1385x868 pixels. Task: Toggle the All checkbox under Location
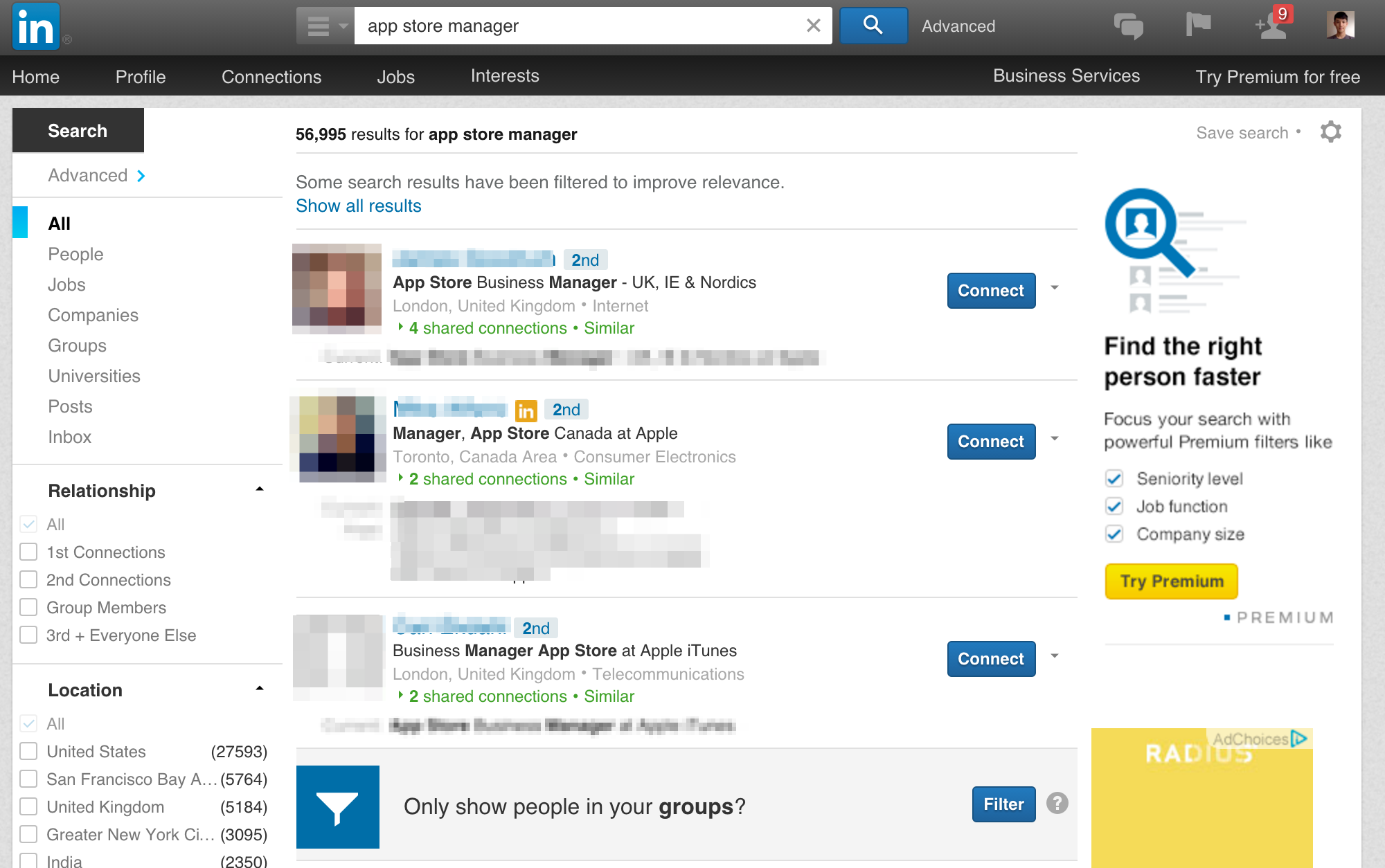pyautogui.click(x=28, y=723)
